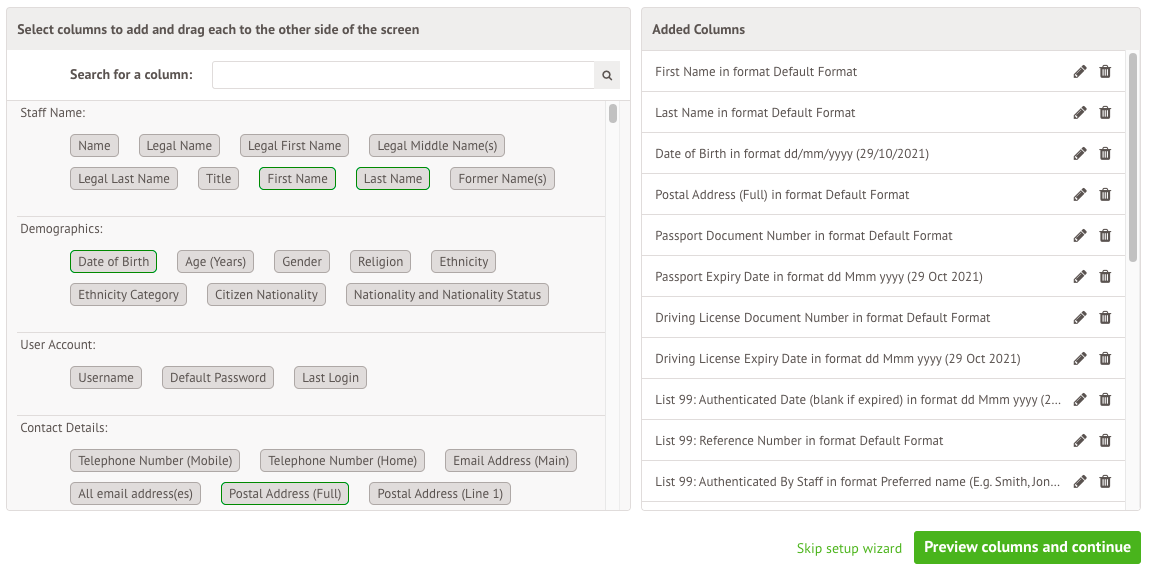Image resolution: width=1151 pixels, height=571 pixels.
Task: Trash the Driving License Expiry Date column
Action: point(1105,359)
